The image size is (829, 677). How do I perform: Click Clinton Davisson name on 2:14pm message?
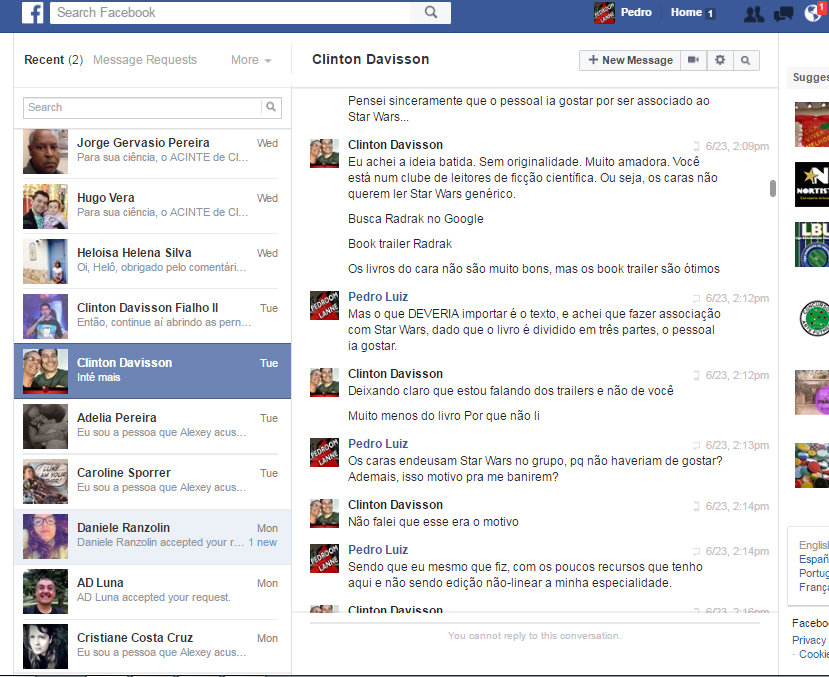(395, 505)
